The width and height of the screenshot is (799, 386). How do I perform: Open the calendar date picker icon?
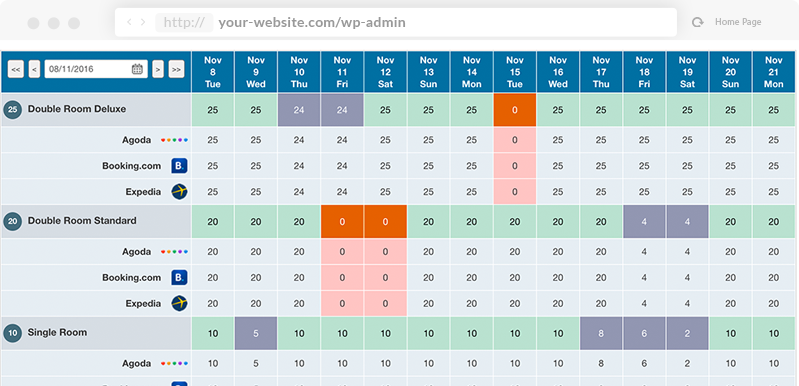[x=137, y=69]
